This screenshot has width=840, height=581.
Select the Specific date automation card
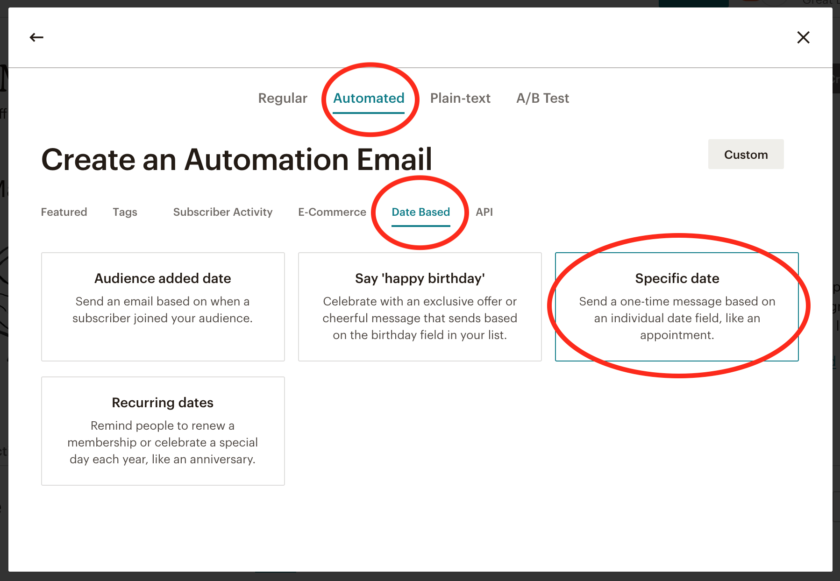click(x=677, y=306)
